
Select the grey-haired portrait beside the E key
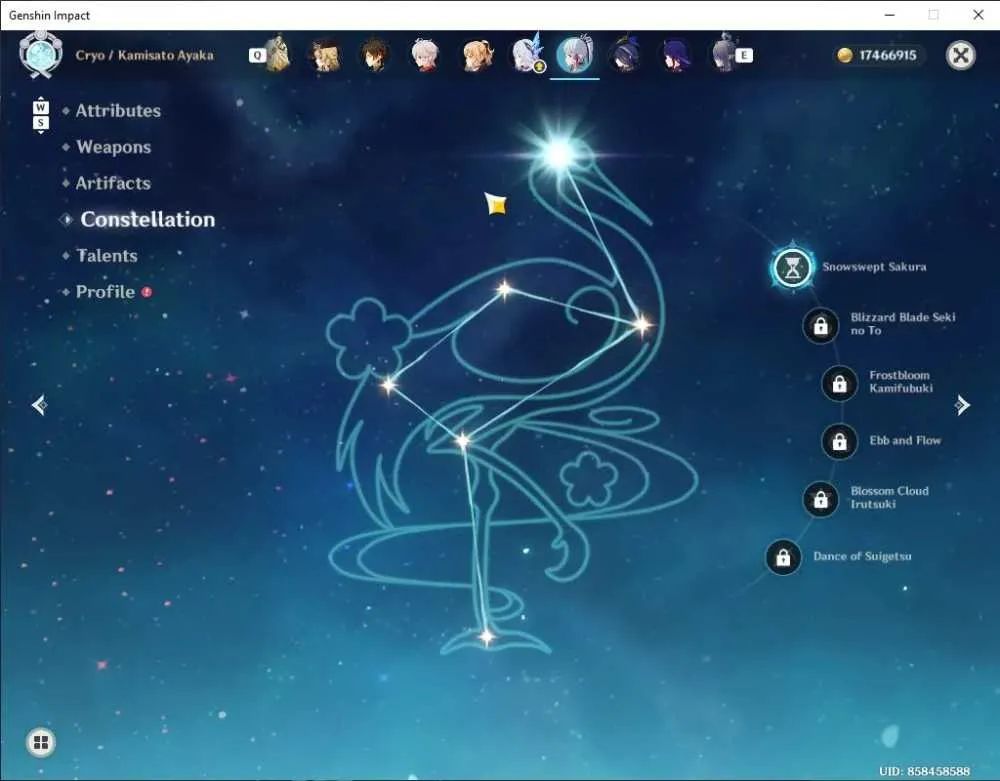[724, 54]
